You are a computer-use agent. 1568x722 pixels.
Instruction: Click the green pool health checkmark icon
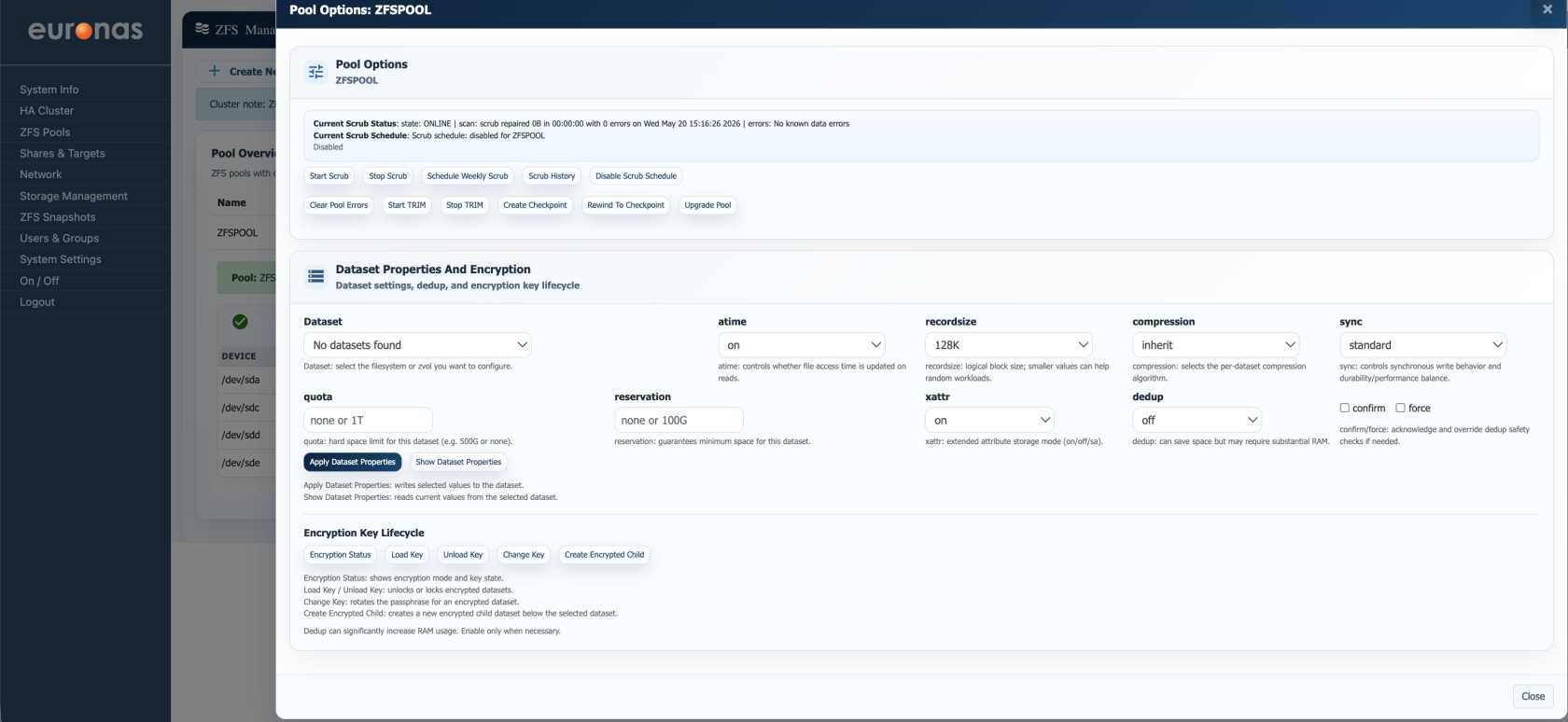240,322
